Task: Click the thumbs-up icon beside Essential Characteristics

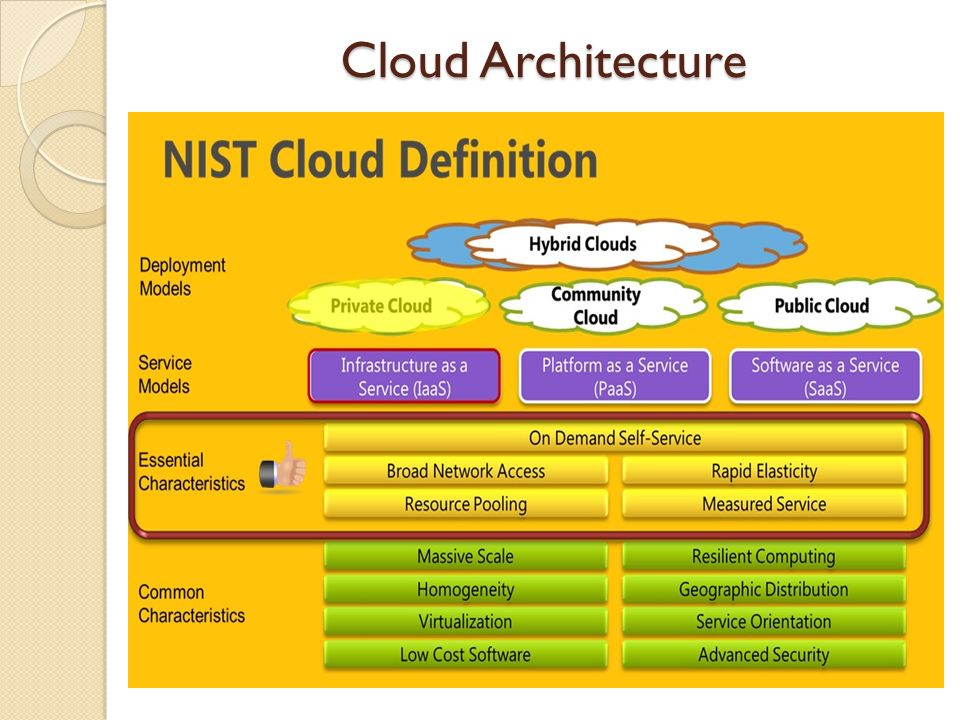Action: pyautogui.click(x=283, y=466)
